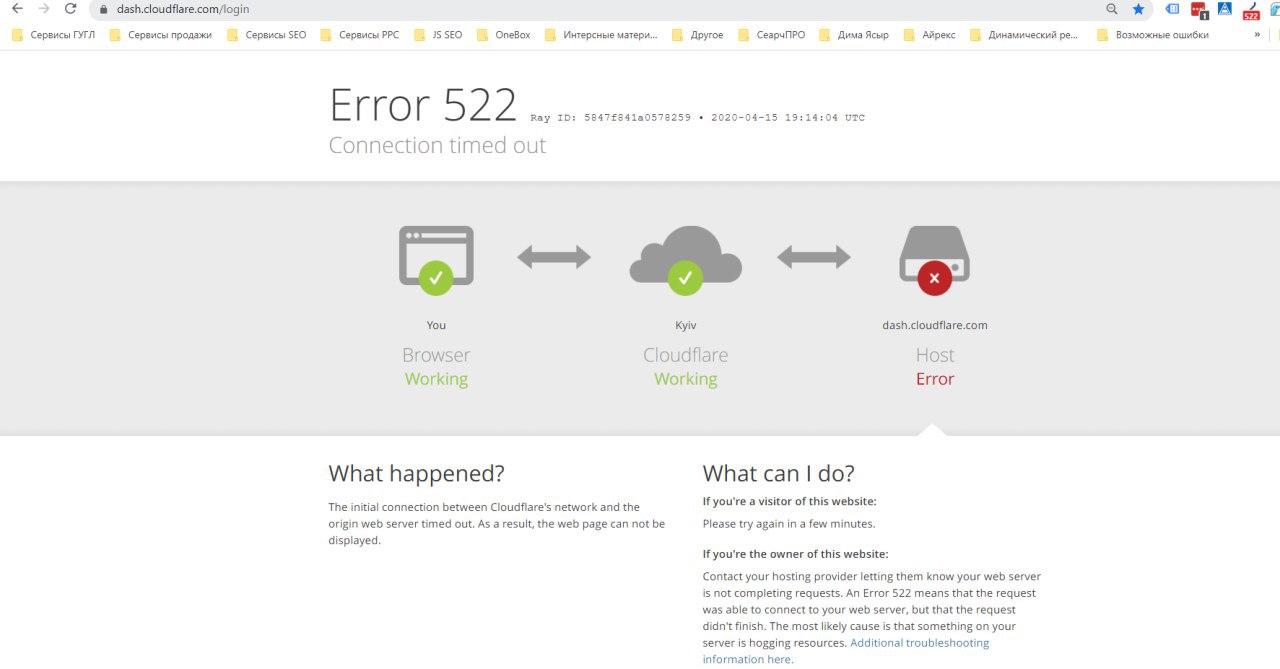Click the You label under browser icon
Image resolution: width=1280 pixels, height=669 pixels.
click(x=436, y=325)
